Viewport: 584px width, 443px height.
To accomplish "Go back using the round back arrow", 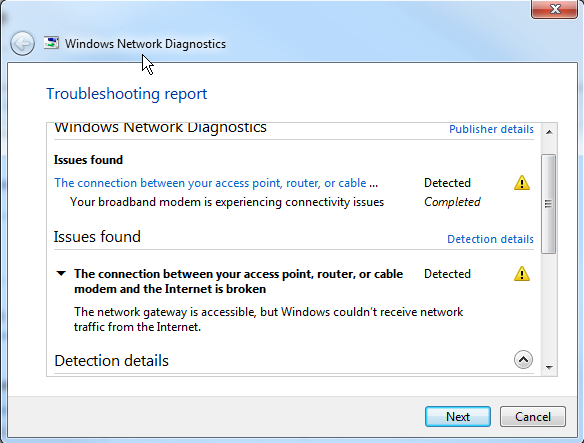I will pyautogui.click(x=22, y=44).
